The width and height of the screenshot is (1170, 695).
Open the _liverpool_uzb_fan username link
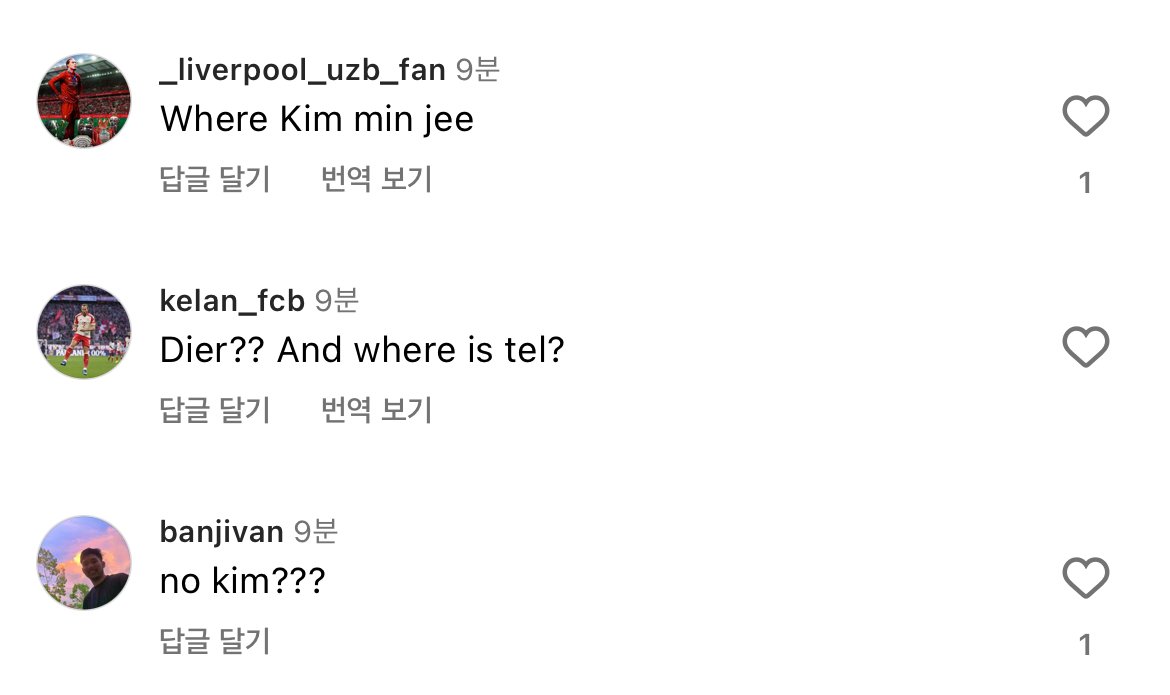click(x=302, y=70)
